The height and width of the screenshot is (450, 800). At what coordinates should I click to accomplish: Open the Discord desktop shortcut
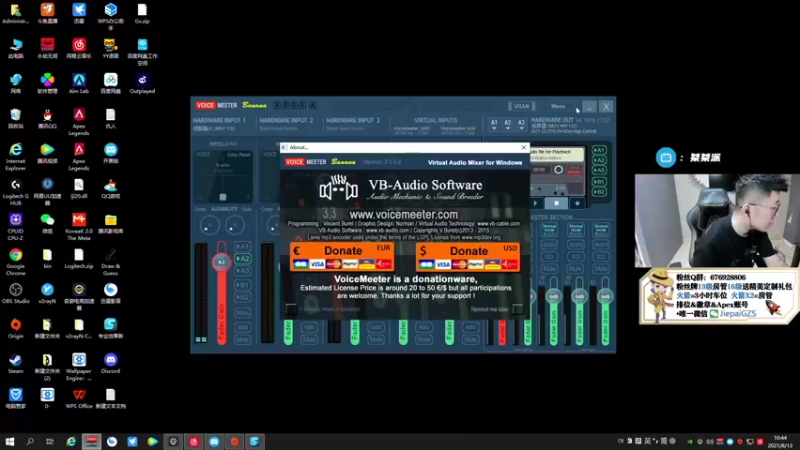click(x=110, y=363)
